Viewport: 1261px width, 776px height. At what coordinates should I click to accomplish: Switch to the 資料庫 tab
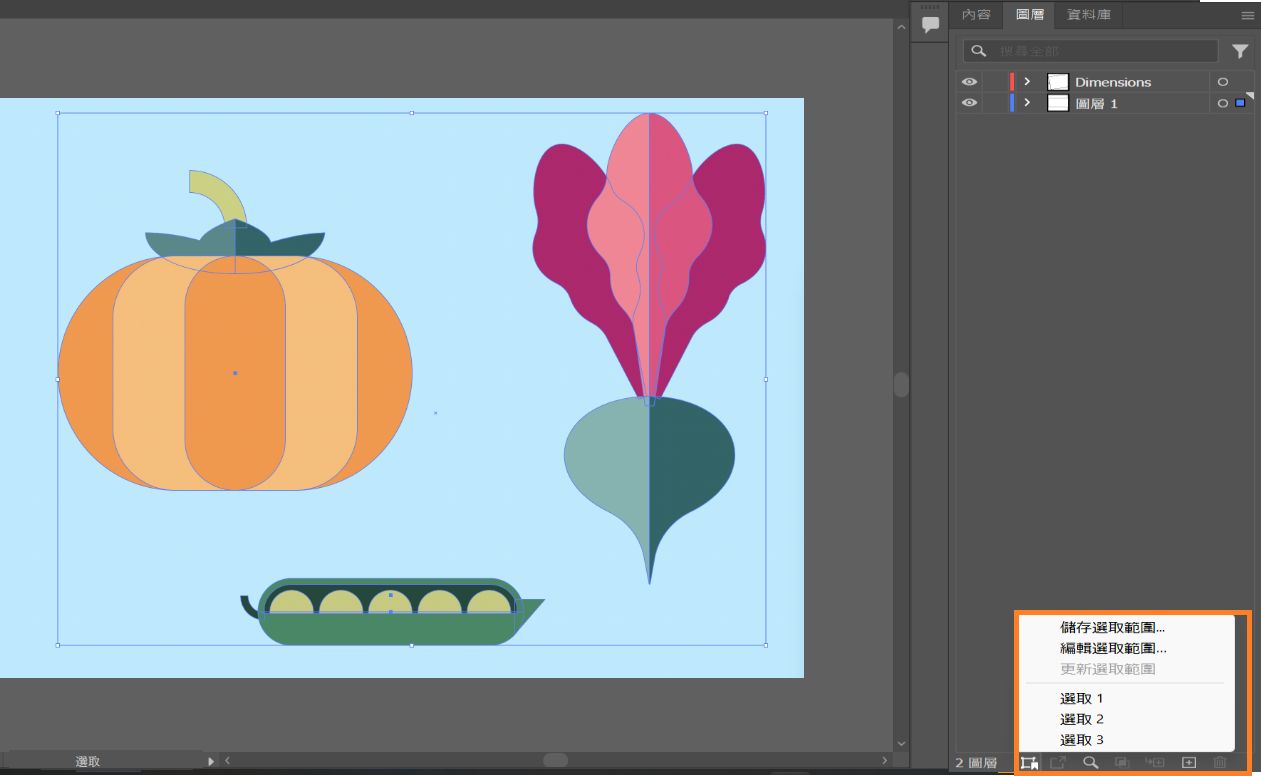tap(1088, 15)
